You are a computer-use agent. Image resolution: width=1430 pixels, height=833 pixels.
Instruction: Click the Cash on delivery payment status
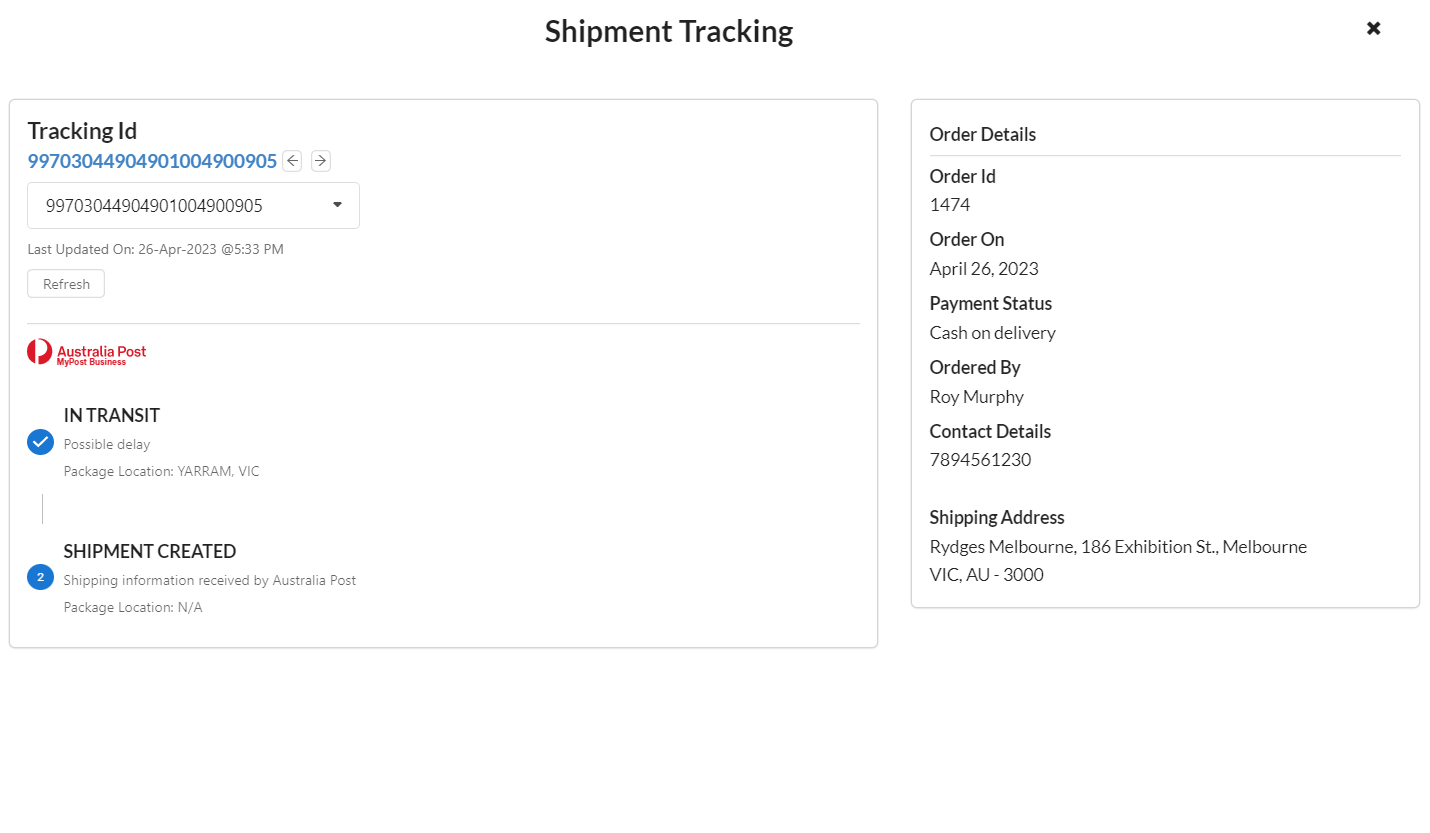(x=993, y=332)
